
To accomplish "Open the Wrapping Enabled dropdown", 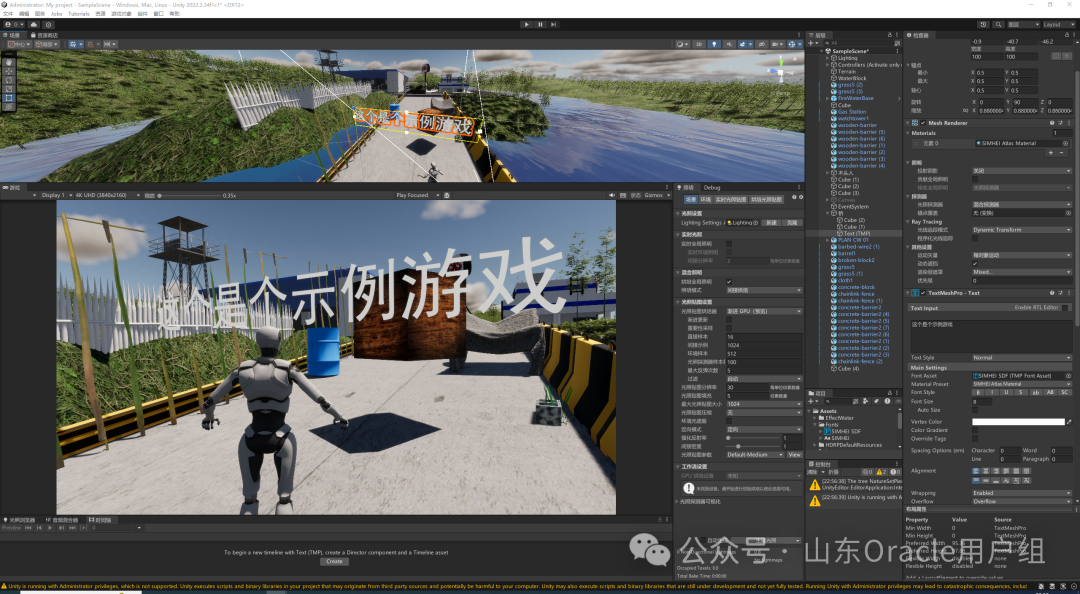I will 1021,493.
